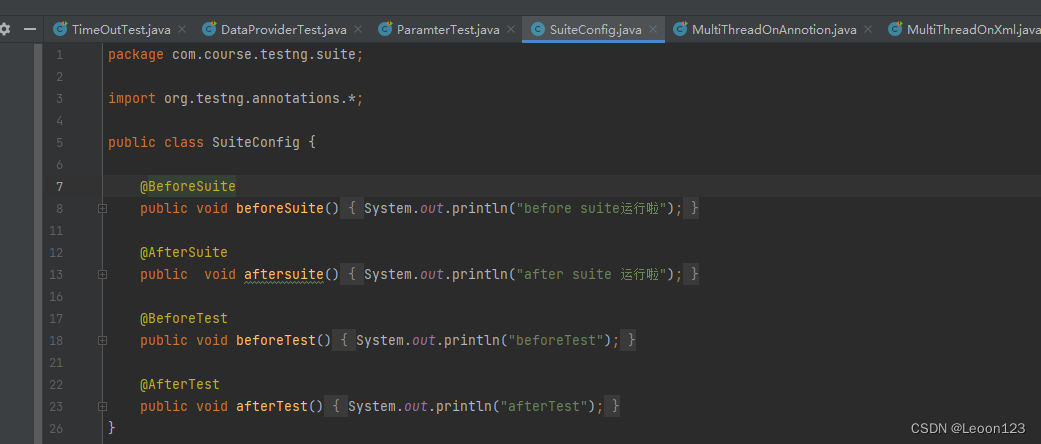Click the beforeSuite method name
The width and height of the screenshot is (1041, 444).
[280, 208]
